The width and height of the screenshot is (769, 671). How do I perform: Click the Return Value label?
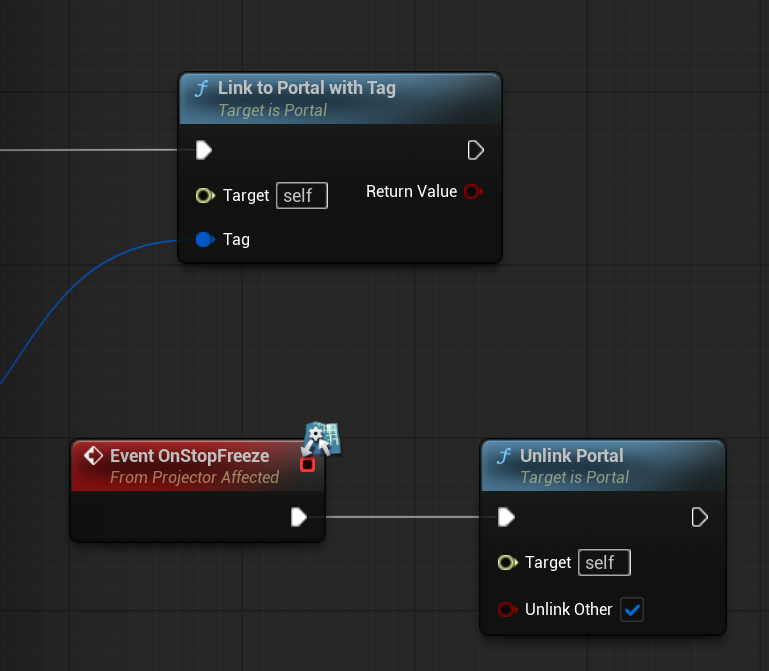pyautogui.click(x=411, y=191)
